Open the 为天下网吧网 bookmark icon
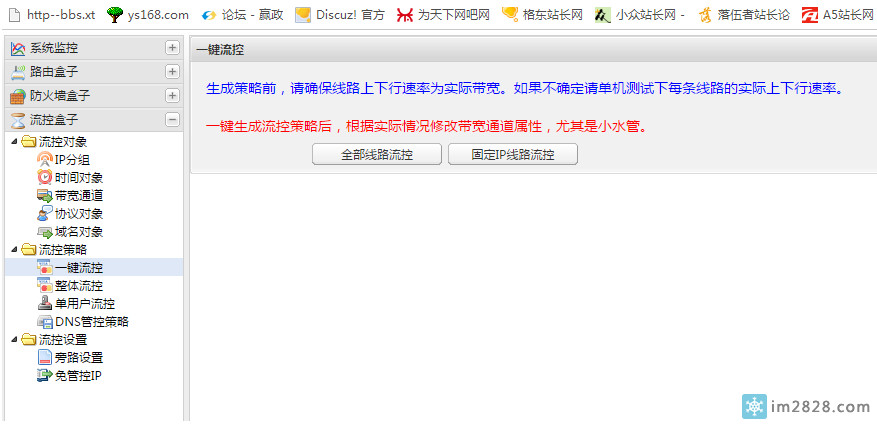 tap(405, 15)
